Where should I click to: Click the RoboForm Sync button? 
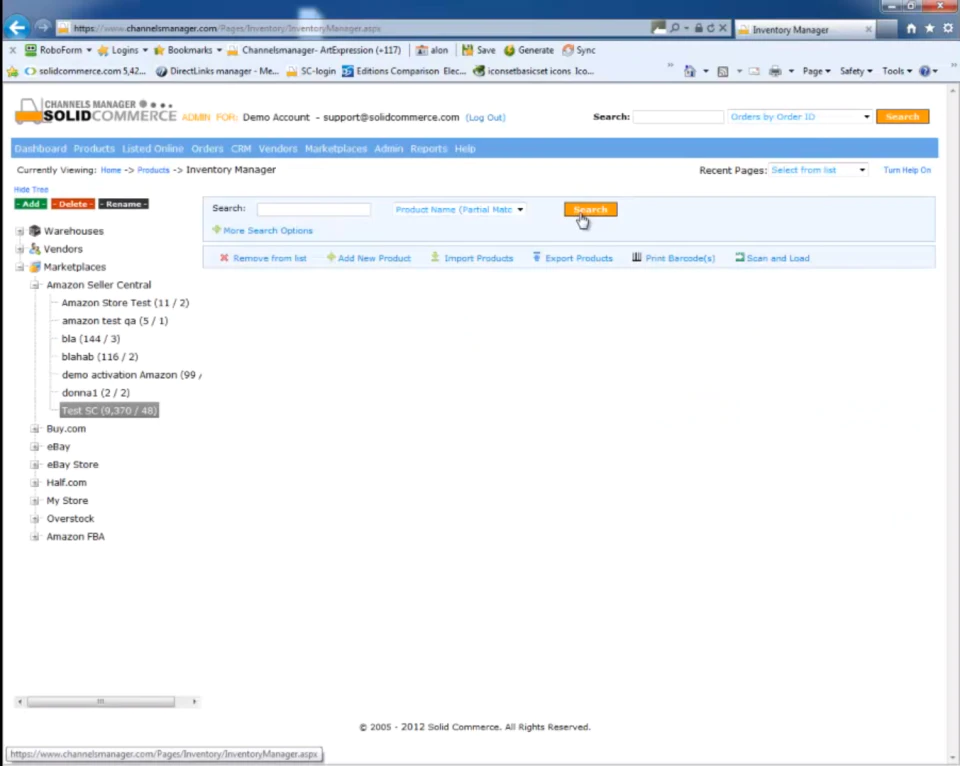[579, 50]
